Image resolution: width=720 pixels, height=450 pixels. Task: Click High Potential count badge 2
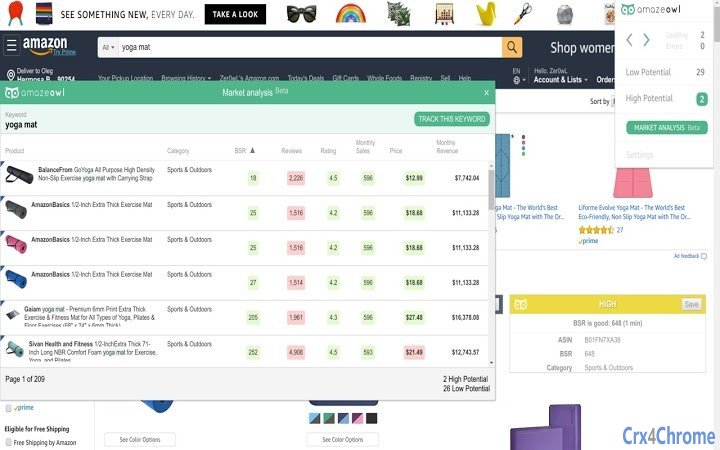pos(702,99)
